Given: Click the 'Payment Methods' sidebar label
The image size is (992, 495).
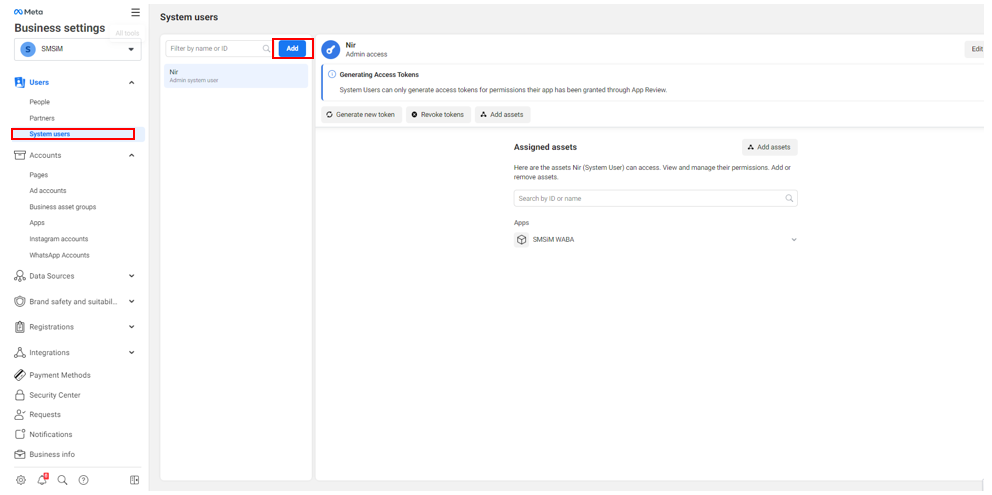Looking at the screenshot, I should (60, 375).
